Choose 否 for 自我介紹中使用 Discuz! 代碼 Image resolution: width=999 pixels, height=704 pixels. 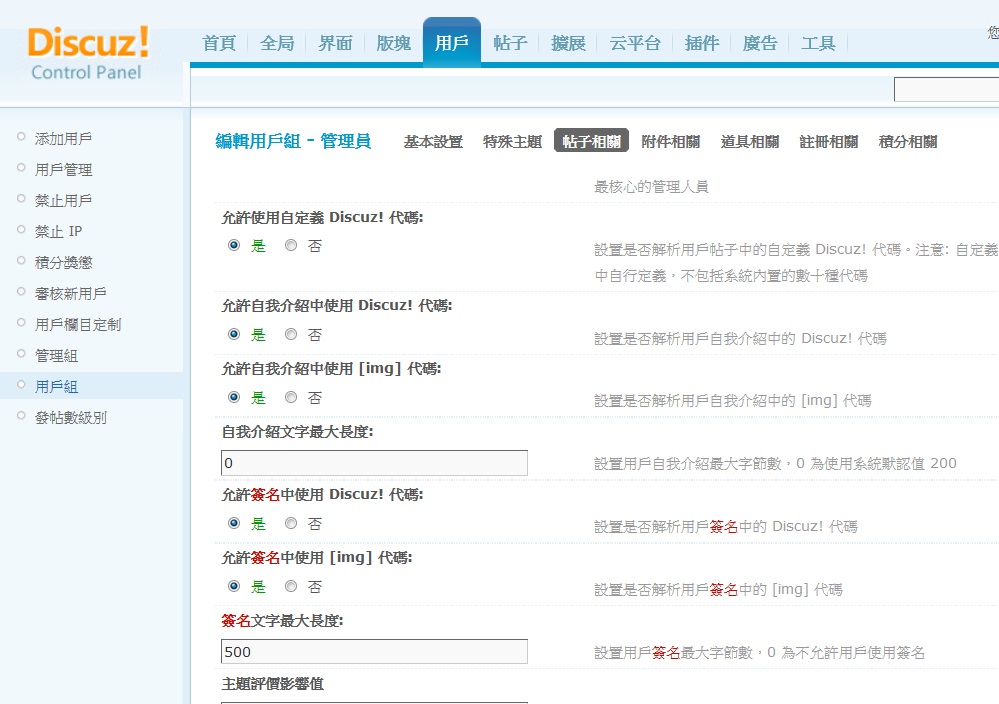click(291, 334)
